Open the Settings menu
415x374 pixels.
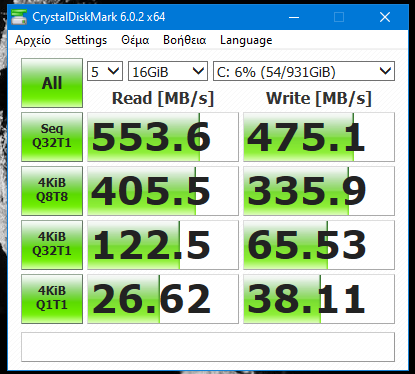coord(86,40)
